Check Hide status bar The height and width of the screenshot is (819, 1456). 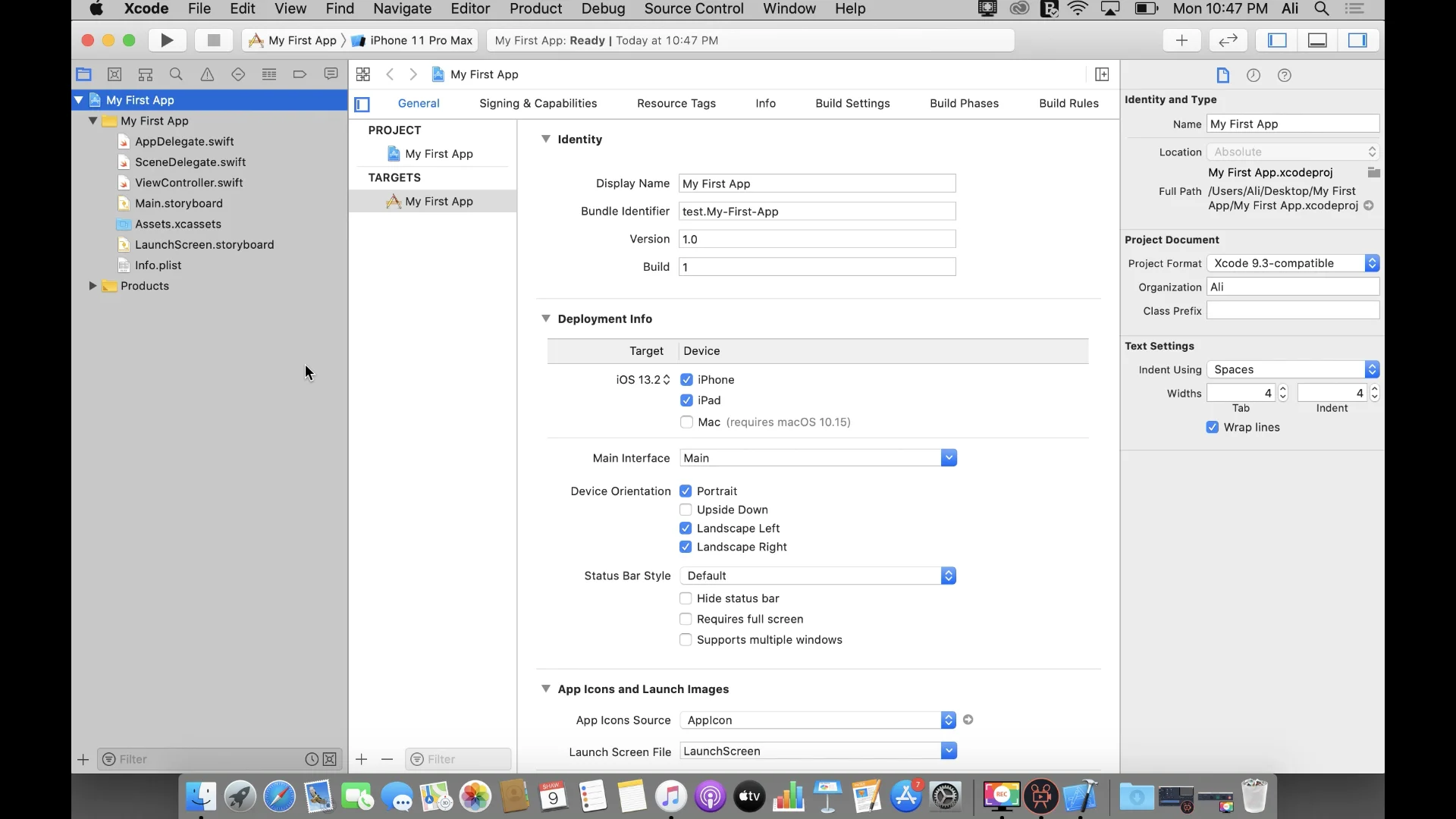(686, 598)
